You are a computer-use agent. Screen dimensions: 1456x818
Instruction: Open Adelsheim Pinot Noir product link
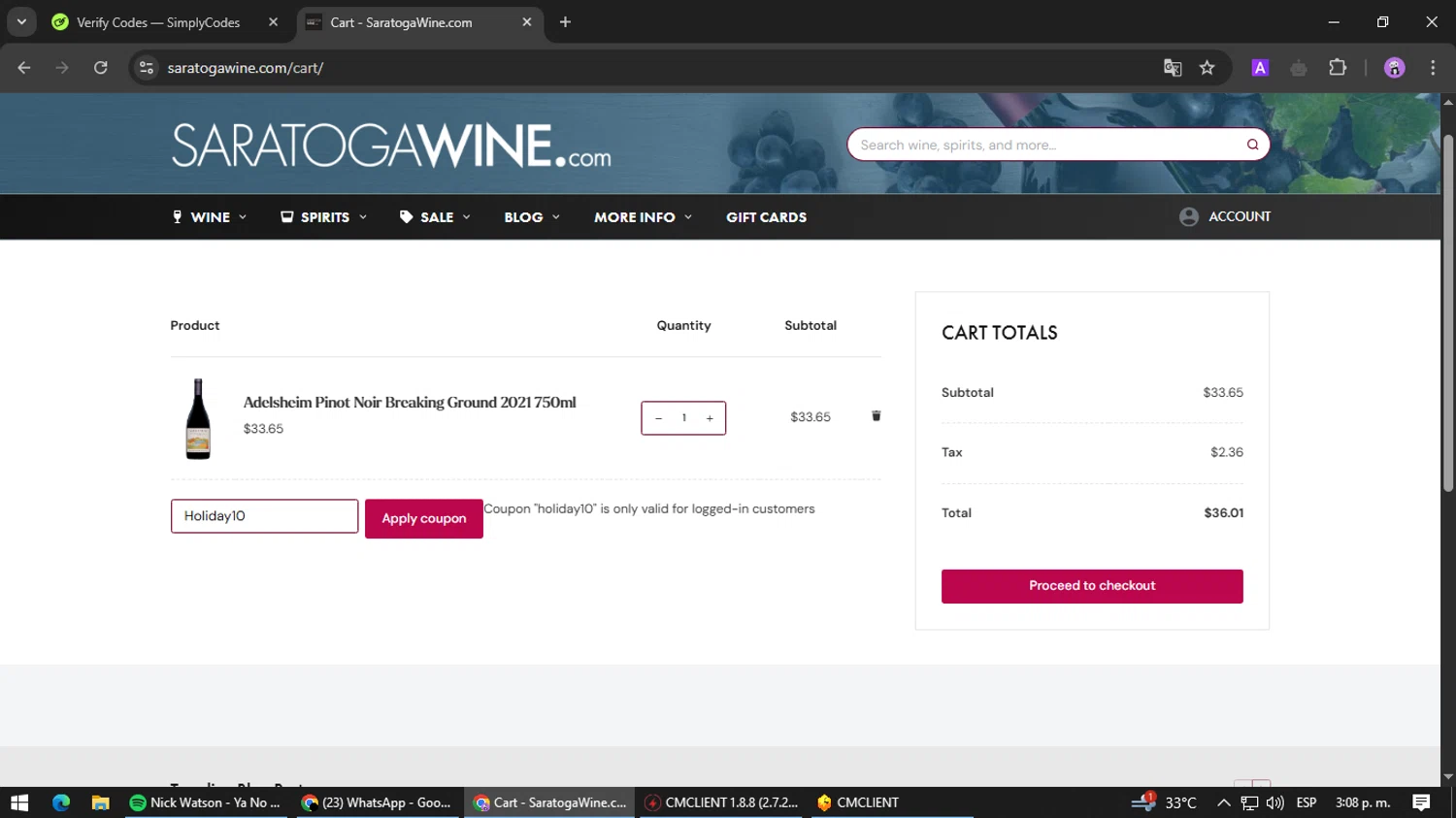[x=410, y=402]
